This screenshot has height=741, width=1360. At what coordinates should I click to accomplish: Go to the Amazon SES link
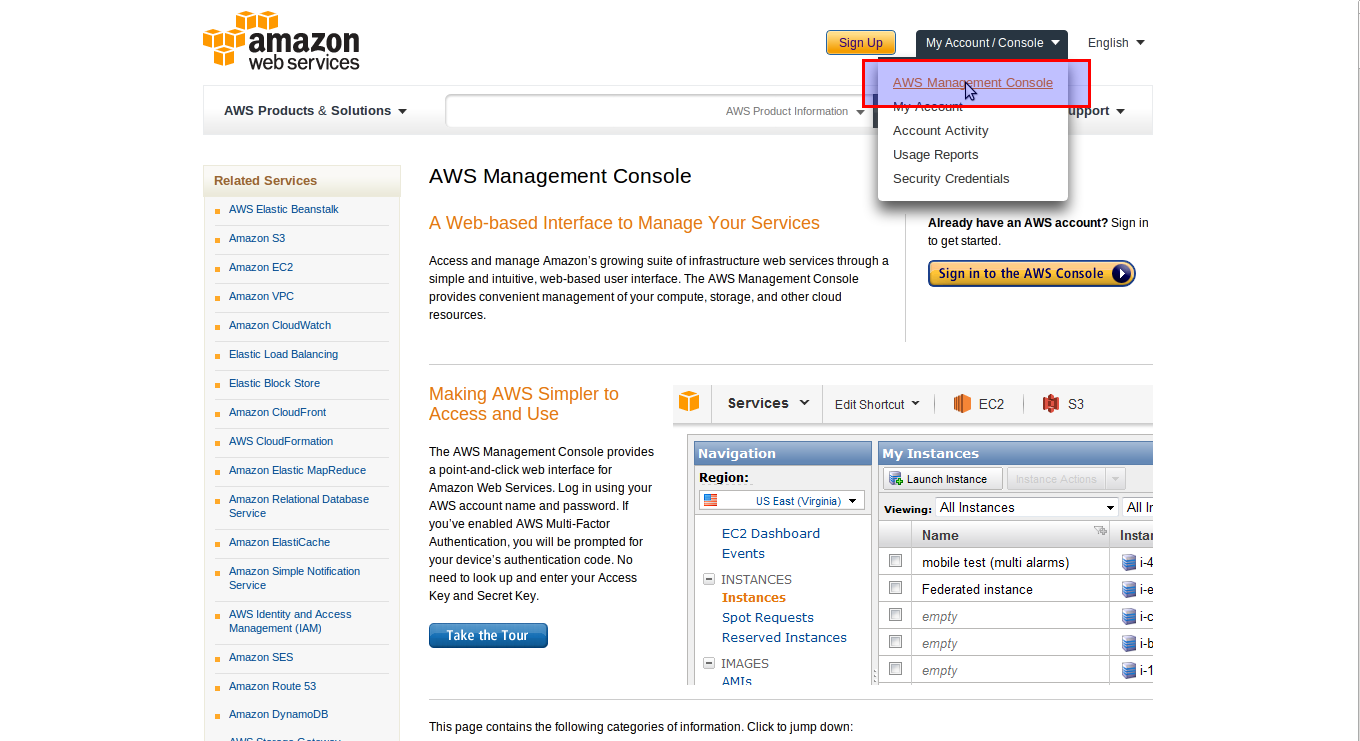261,657
